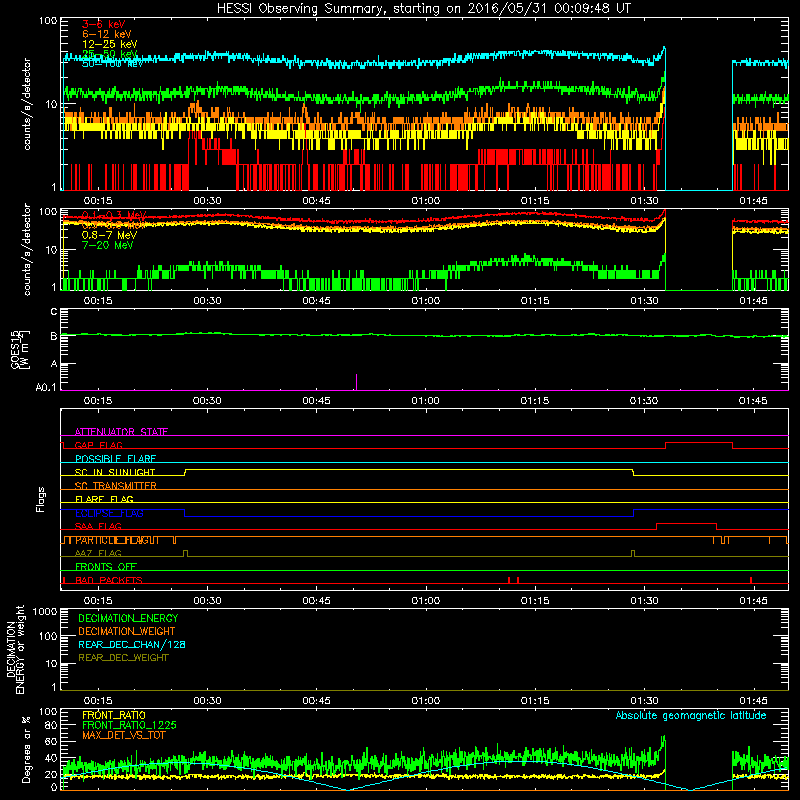Click the green FRONT_RATIO_1225 legend label

(x=130, y=725)
